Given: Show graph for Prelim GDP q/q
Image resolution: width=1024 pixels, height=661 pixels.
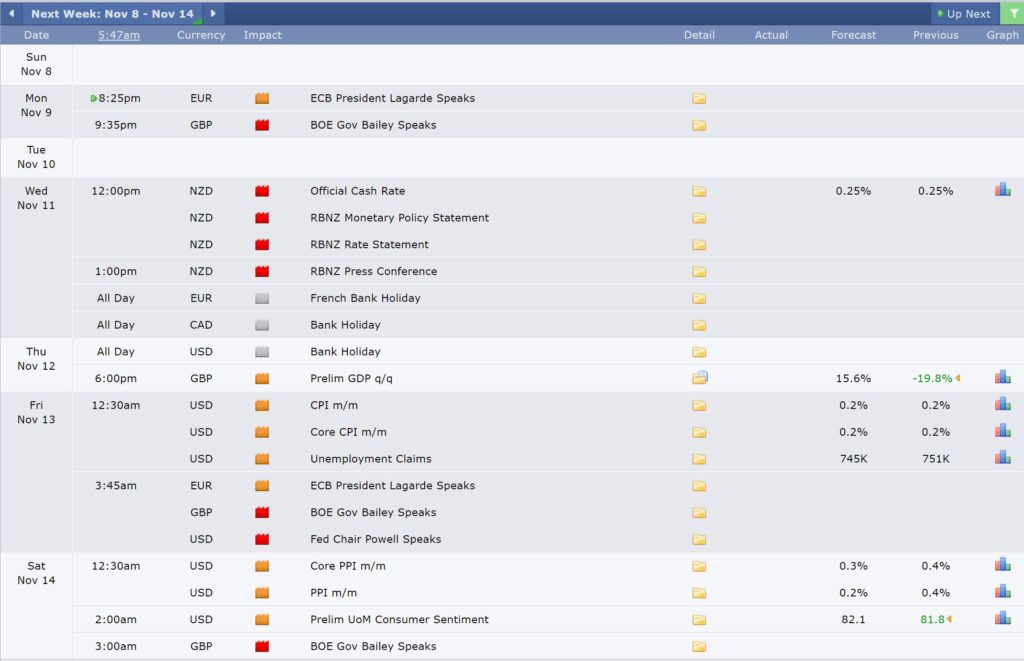Looking at the screenshot, I should click(1002, 377).
